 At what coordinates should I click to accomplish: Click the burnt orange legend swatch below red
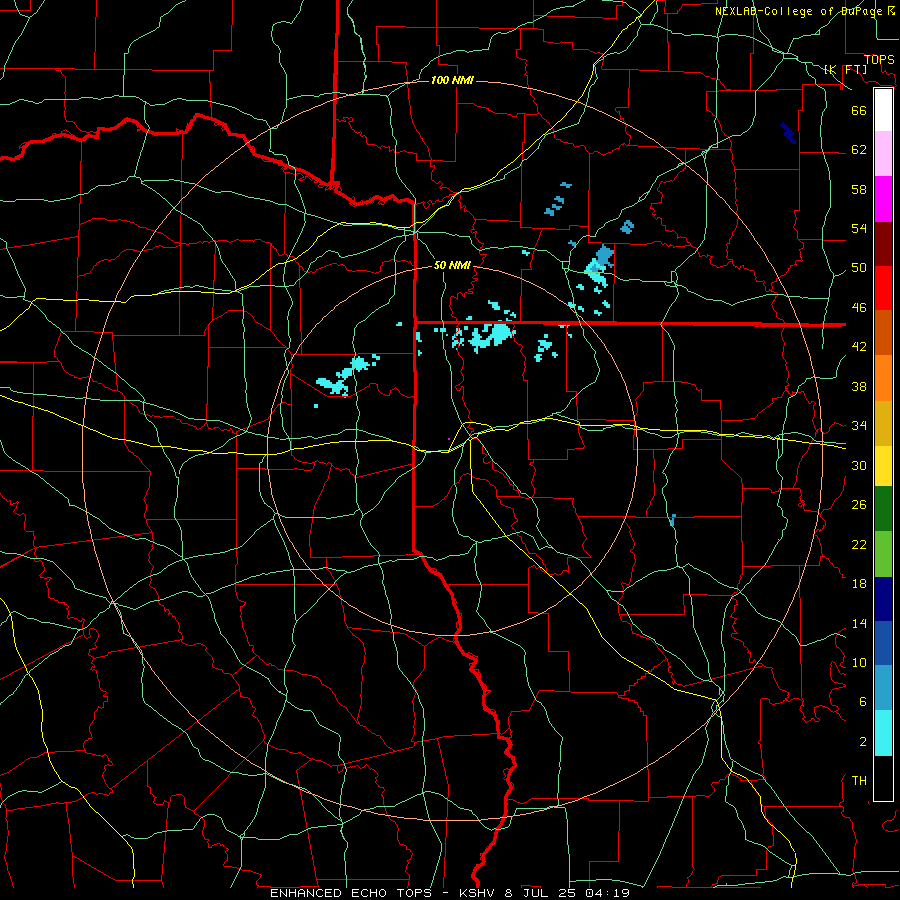point(883,332)
